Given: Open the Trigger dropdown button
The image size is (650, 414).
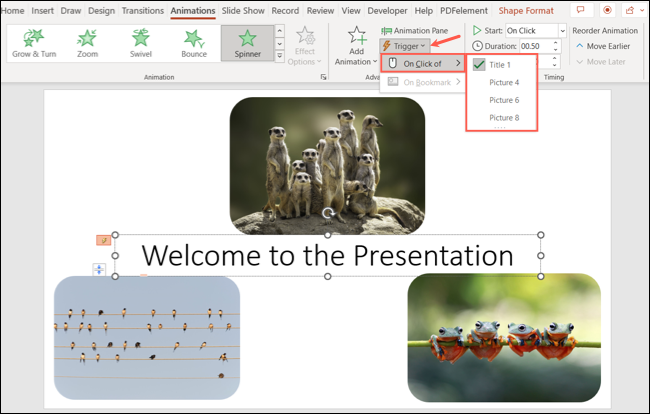Looking at the screenshot, I should (405, 46).
